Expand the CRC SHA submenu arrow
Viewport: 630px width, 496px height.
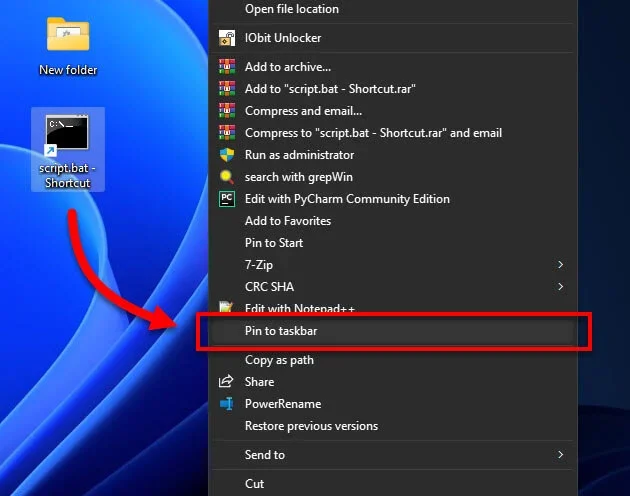tap(560, 287)
